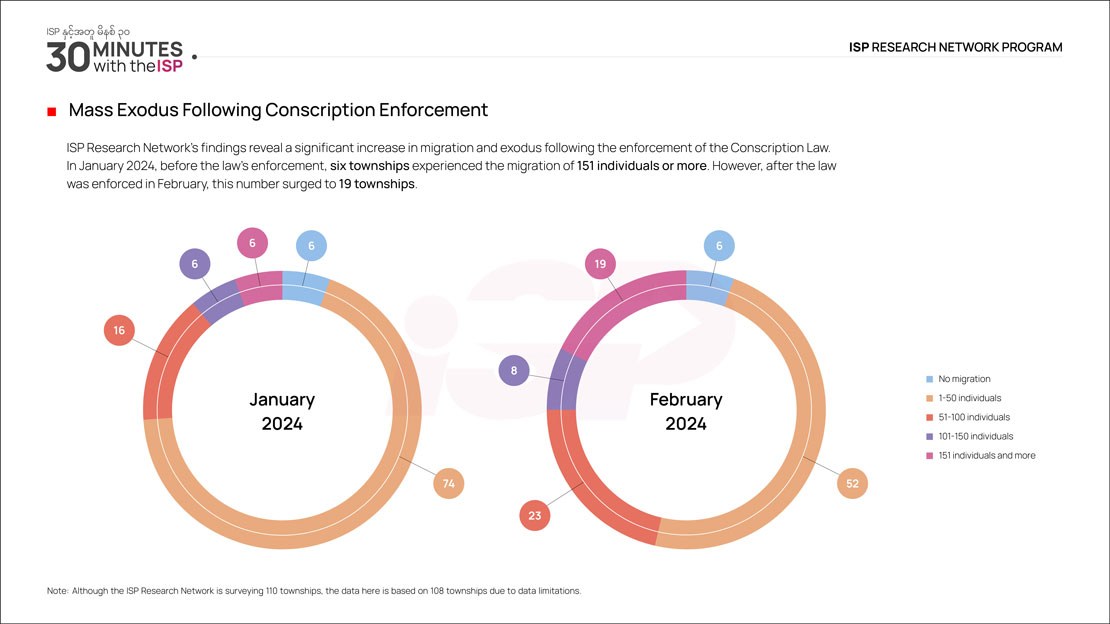Click the orange 52 bubble
This screenshot has height=624, width=1110.
tap(852, 484)
